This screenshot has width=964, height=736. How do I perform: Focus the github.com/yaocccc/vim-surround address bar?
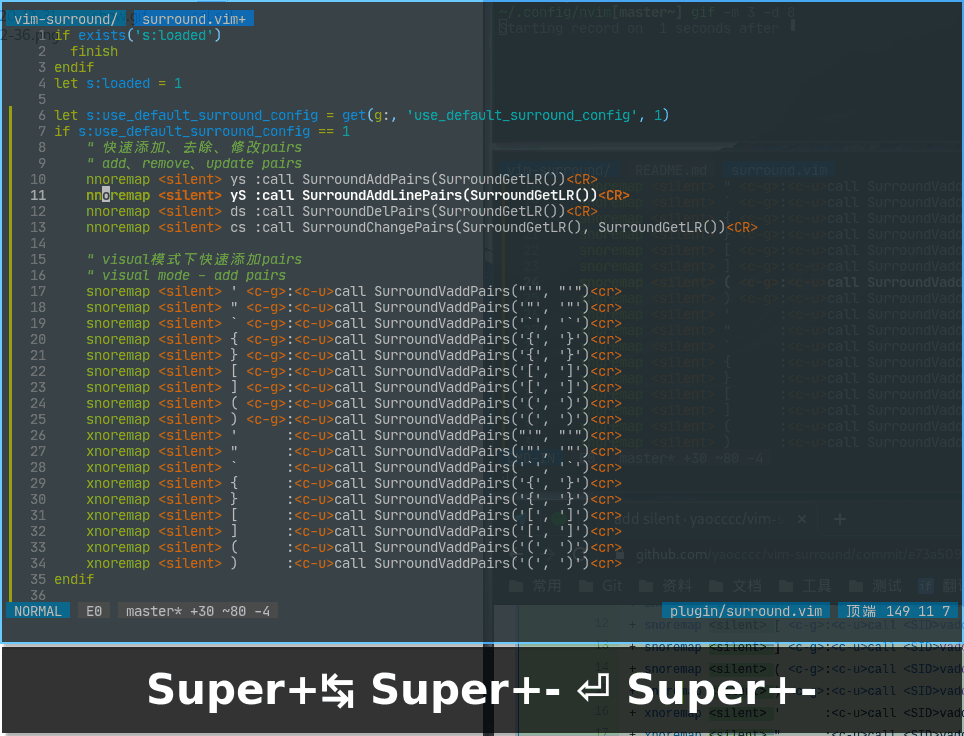tap(797, 555)
